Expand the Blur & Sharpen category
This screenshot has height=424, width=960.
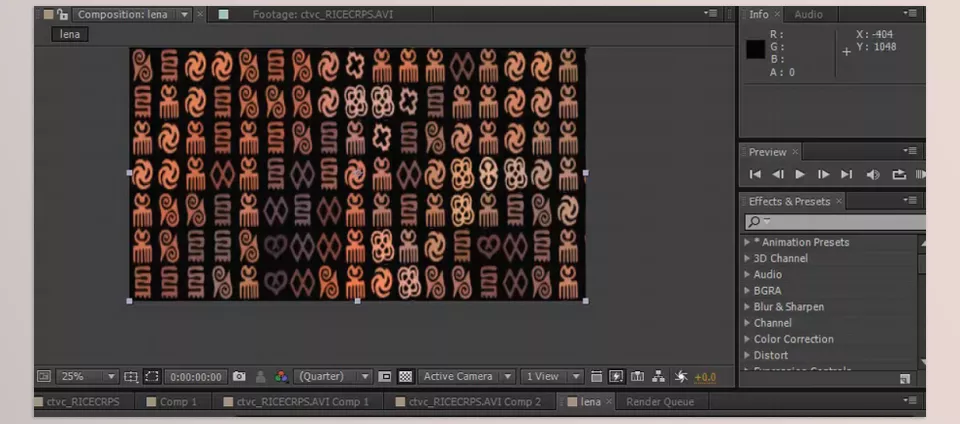click(x=747, y=307)
